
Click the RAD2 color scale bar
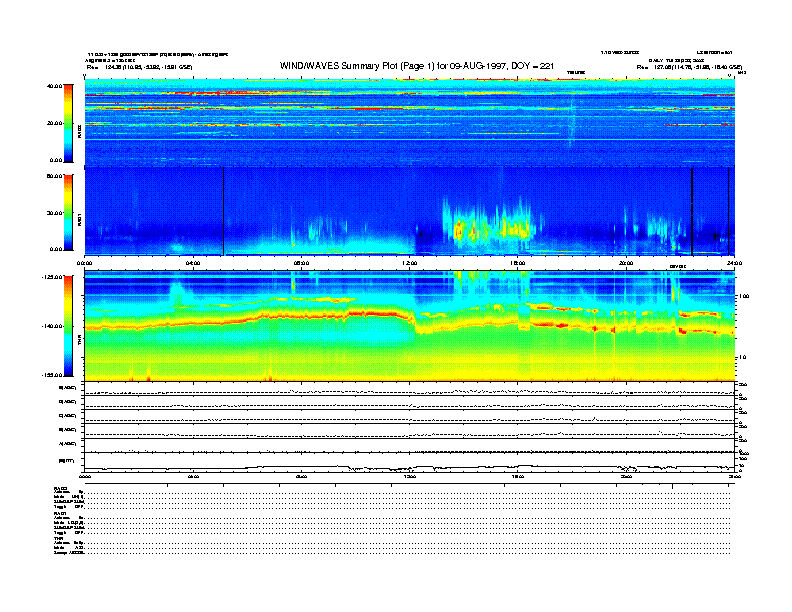pyautogui.click(x=68, y=123)
